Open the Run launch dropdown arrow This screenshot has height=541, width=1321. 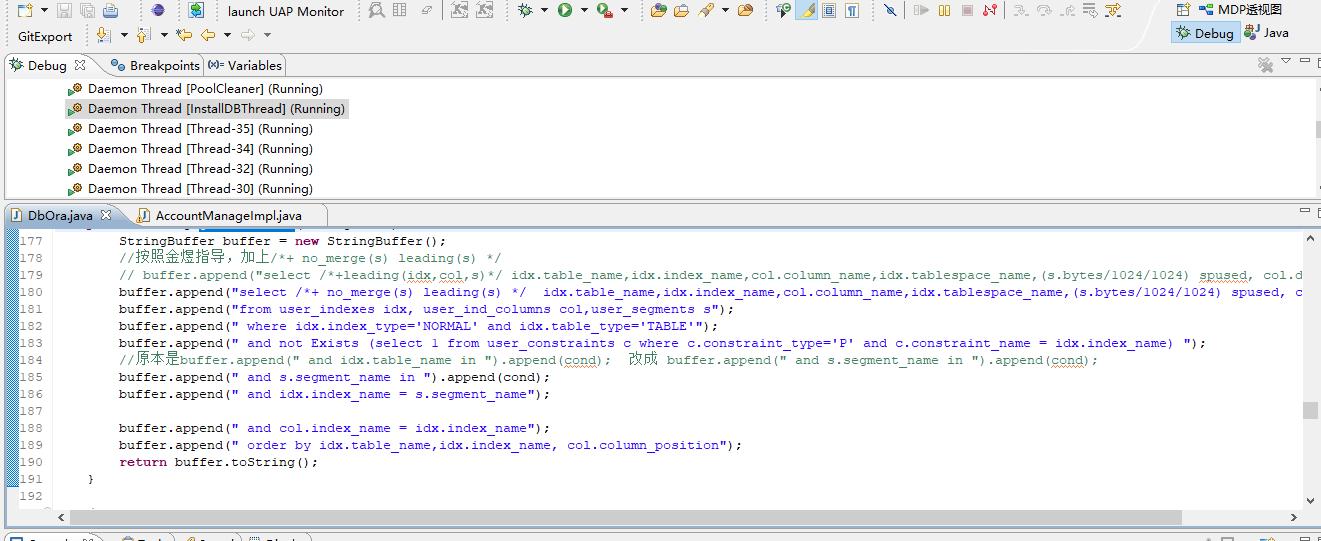coord(584,11)
